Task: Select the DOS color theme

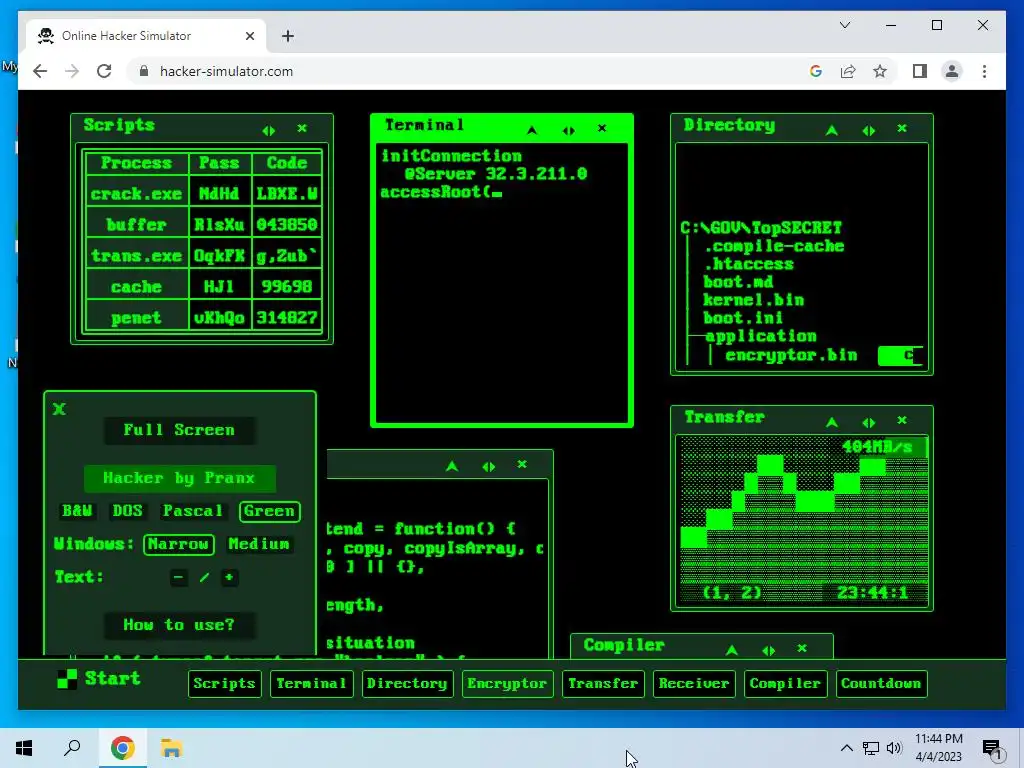Action: [127, 511]
